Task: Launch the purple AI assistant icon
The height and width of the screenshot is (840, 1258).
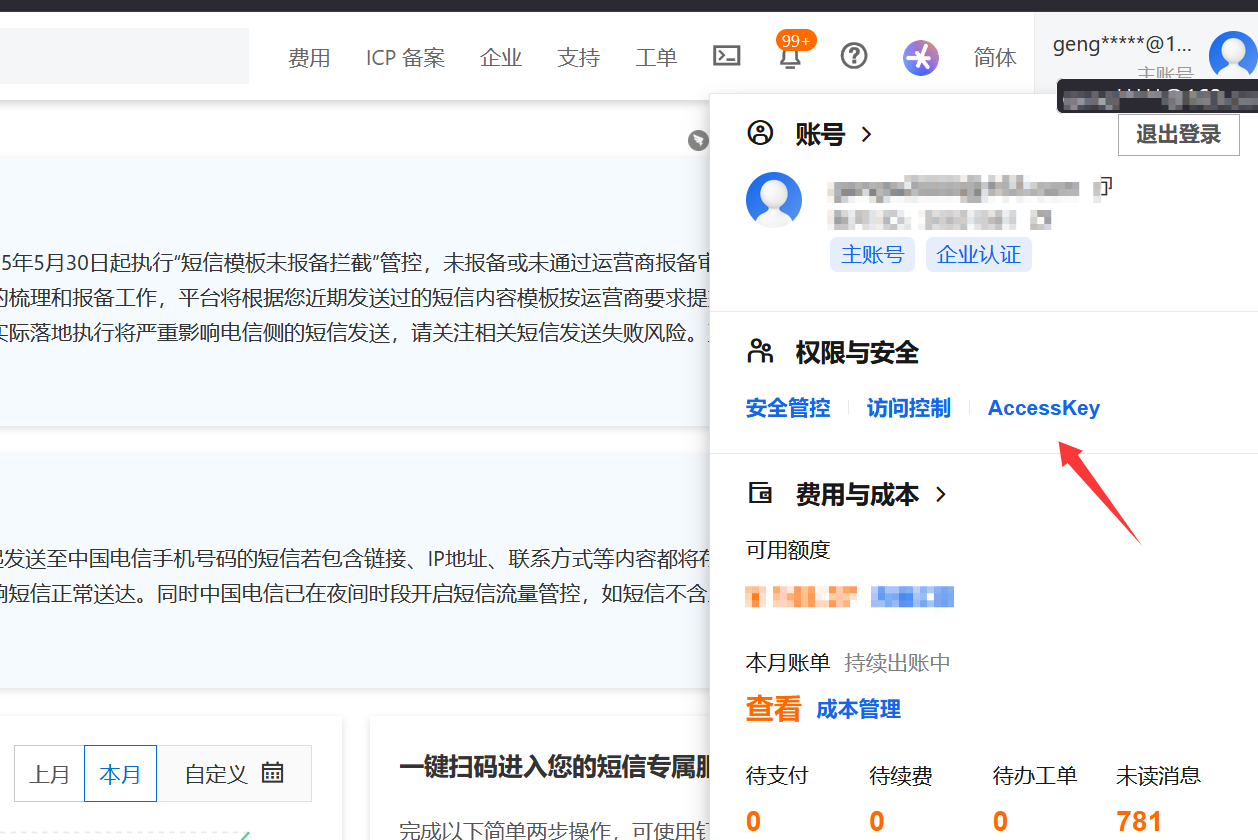Action: point(920,58)
